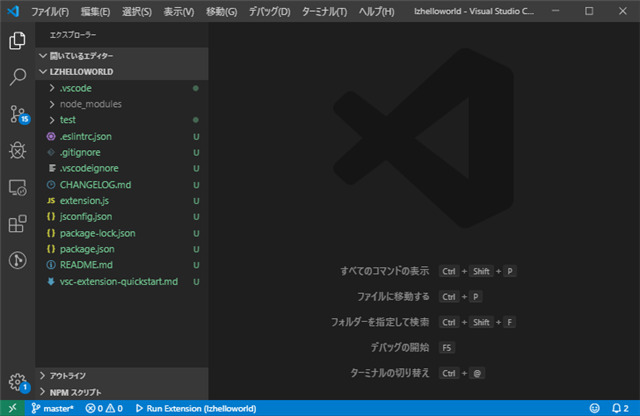Expand the test folder
The width and height of the screenshot is (640, 416).
pyautogui.click(x=122, y=120)
